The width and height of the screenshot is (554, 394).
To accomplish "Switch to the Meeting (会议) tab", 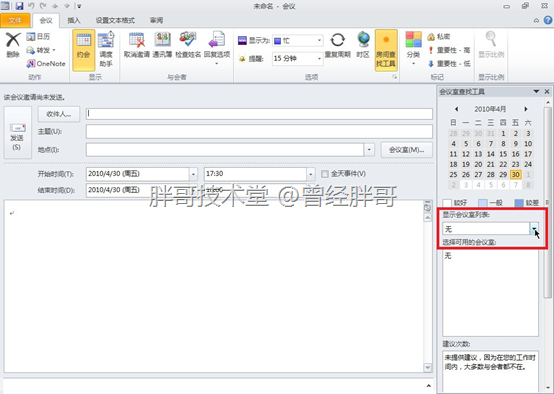I will (x=46, y=20).
